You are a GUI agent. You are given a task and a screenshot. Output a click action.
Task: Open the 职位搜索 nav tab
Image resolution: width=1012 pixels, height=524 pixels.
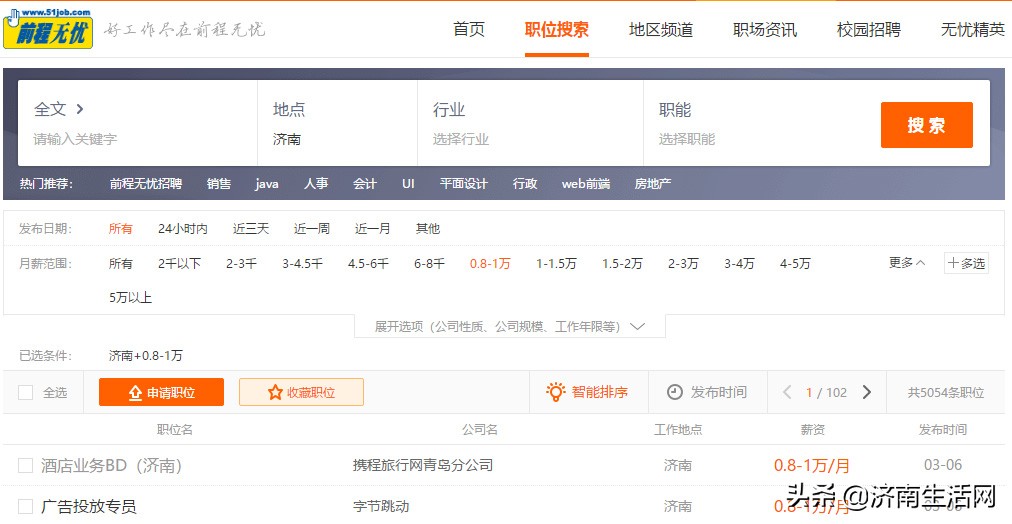[x=556, y=30]
